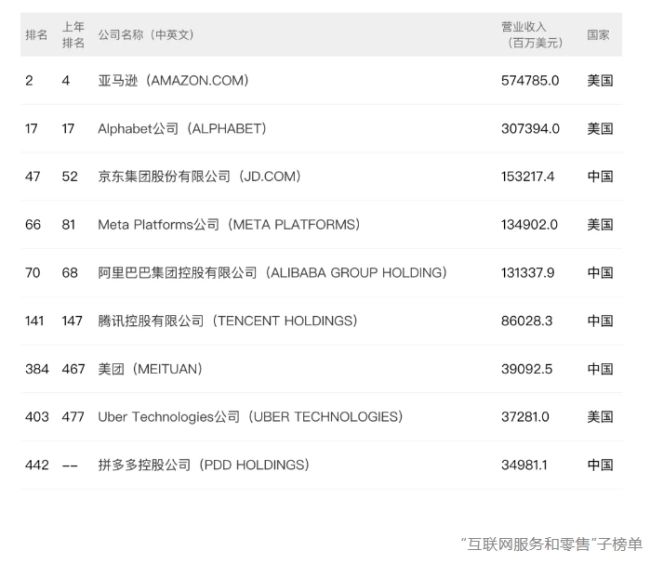The width and height of the screenshot is (650, 564).
Task: Click the 国家 column header
Action: point(598,35)
